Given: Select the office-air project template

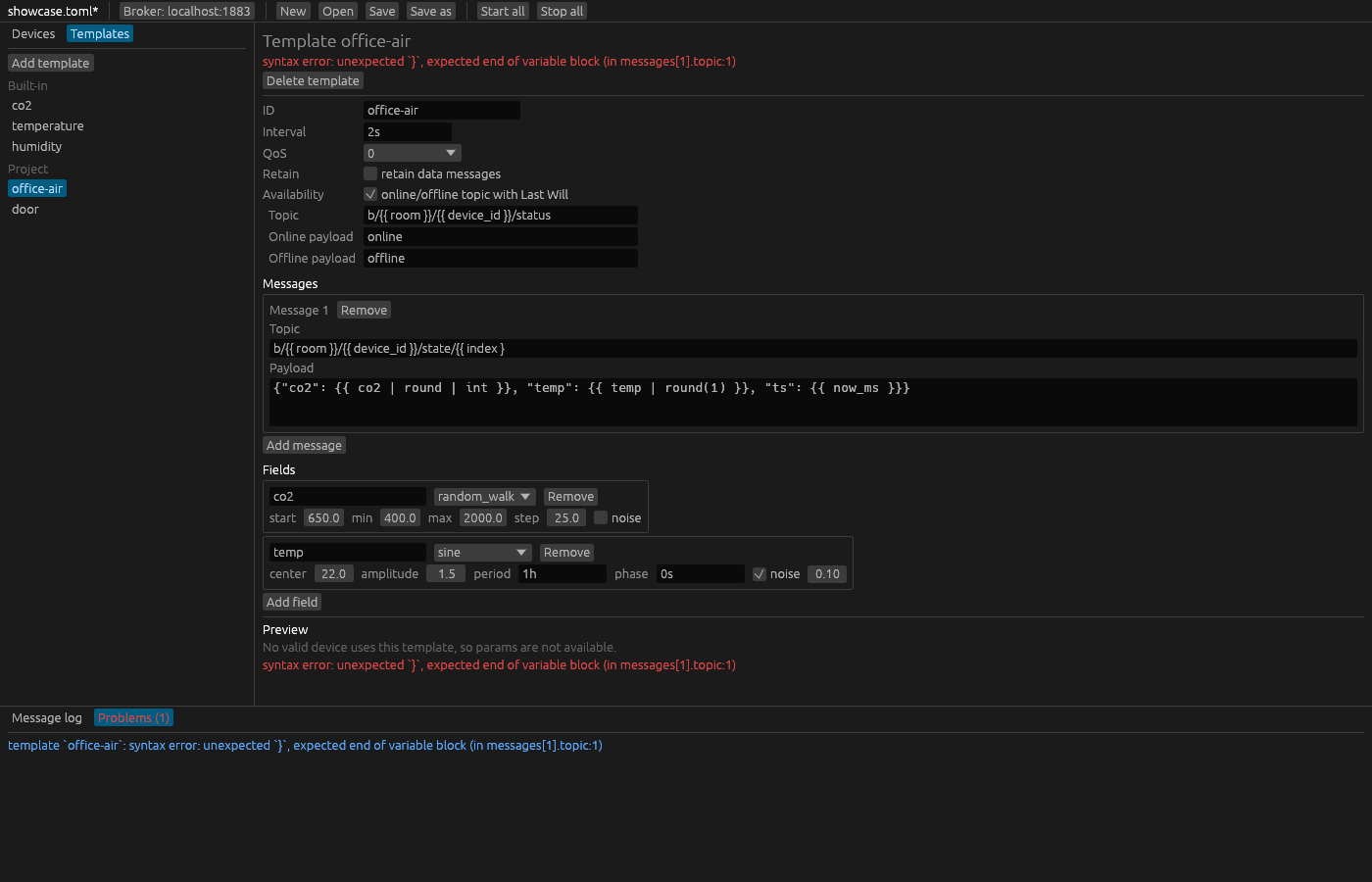Looking at the screenshot, I should [37, 188].
